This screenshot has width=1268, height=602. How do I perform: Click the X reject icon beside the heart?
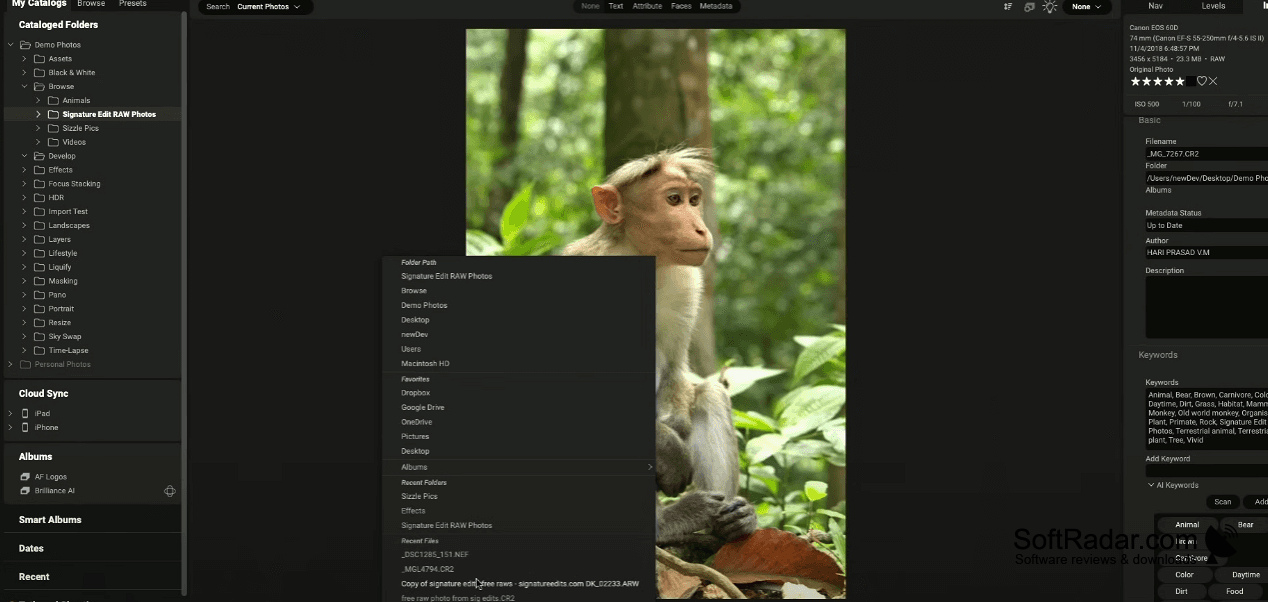pos(1213,81)
